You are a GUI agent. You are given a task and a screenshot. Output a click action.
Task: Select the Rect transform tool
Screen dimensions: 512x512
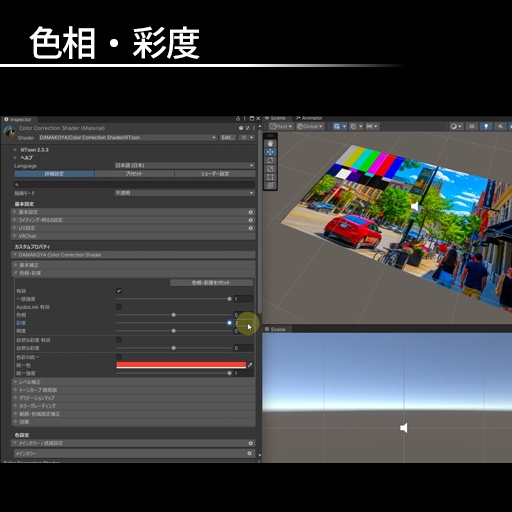270,177
